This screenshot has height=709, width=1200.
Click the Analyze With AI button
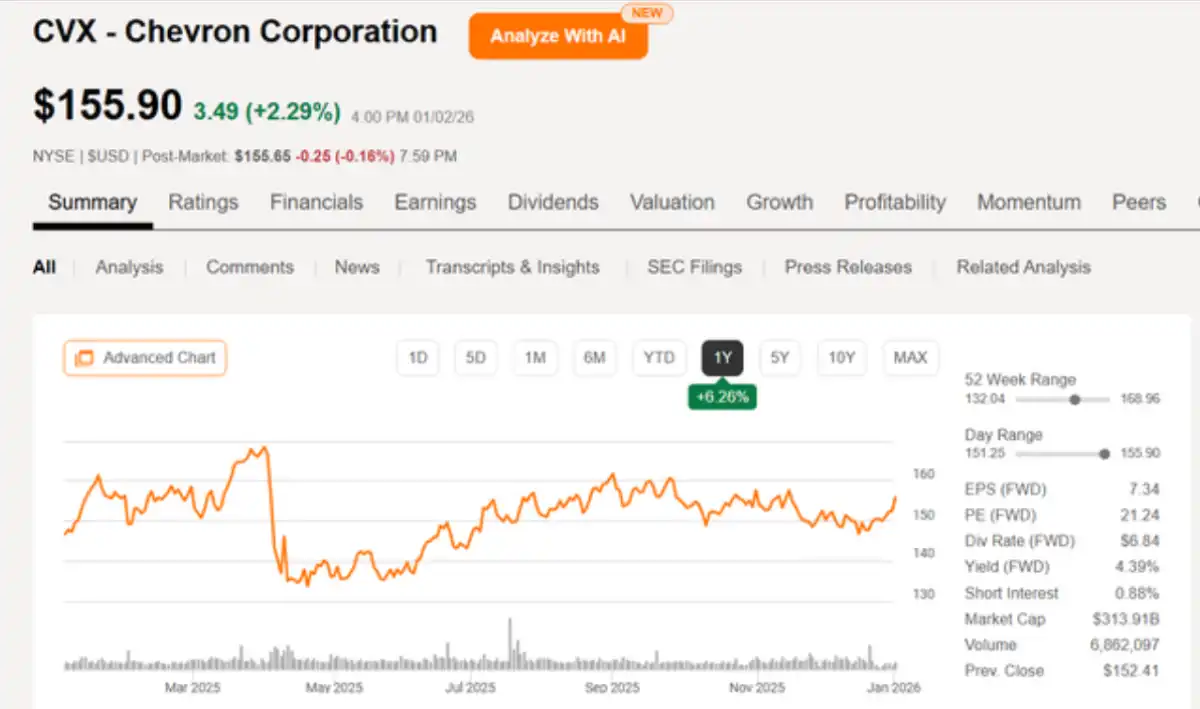(x=558, y=36)
